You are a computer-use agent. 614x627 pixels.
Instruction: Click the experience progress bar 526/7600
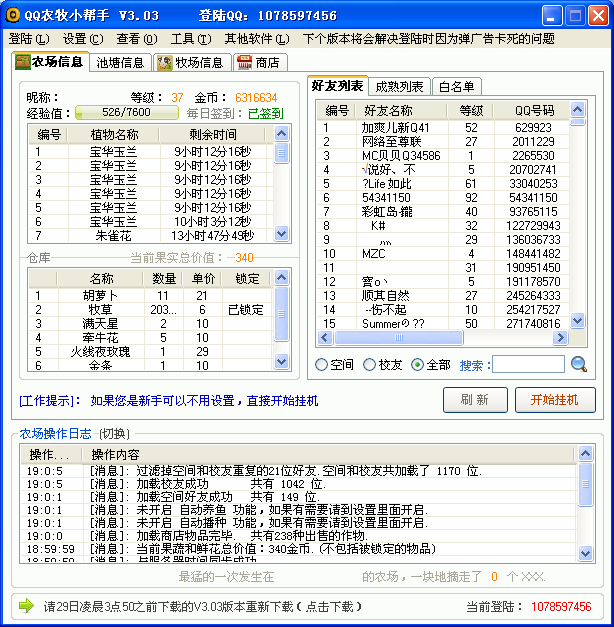127,112
